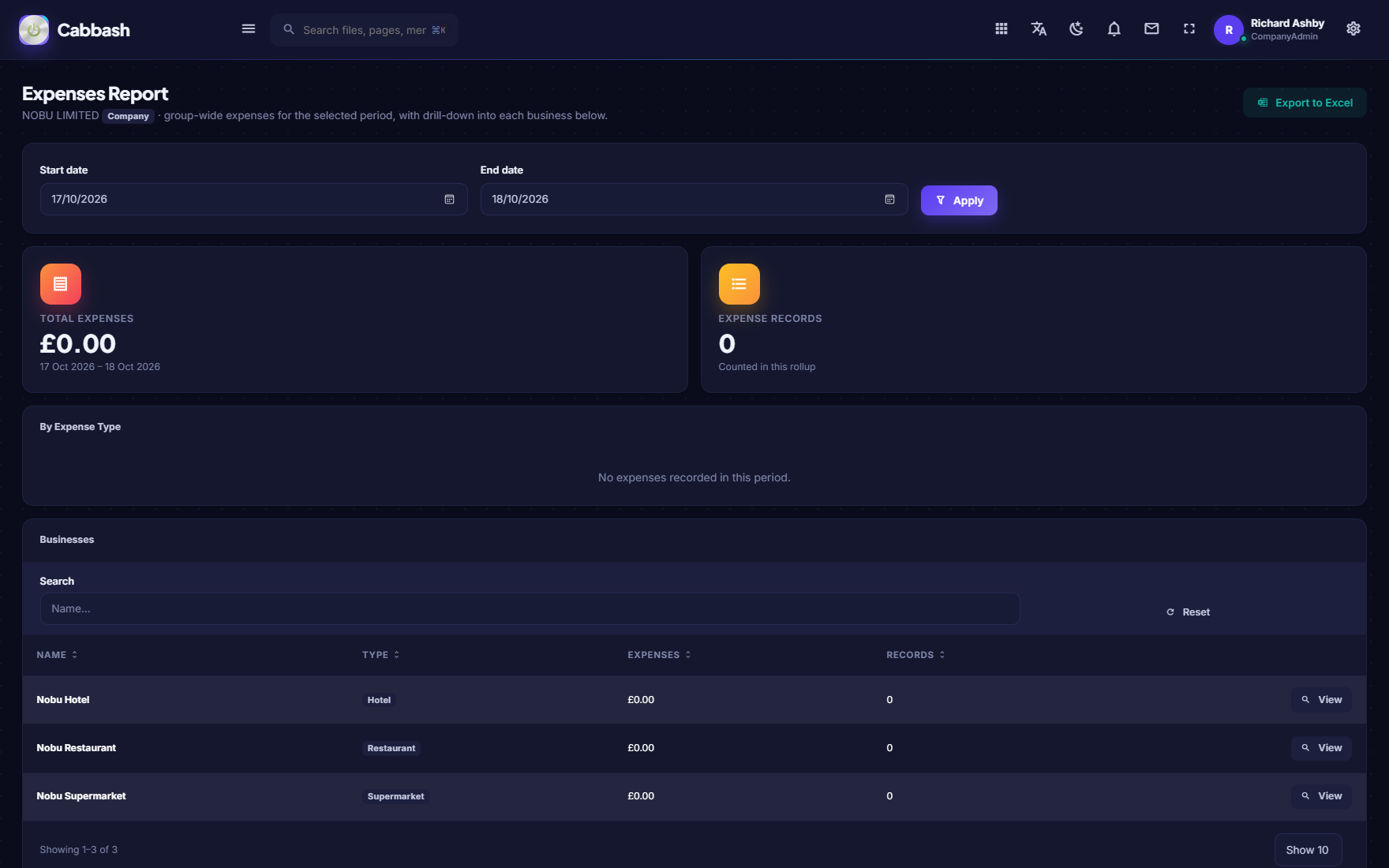This screenshot has height=868, width=1389.
Task: Click the Total Expenses card icon
Action: point(61,284)
